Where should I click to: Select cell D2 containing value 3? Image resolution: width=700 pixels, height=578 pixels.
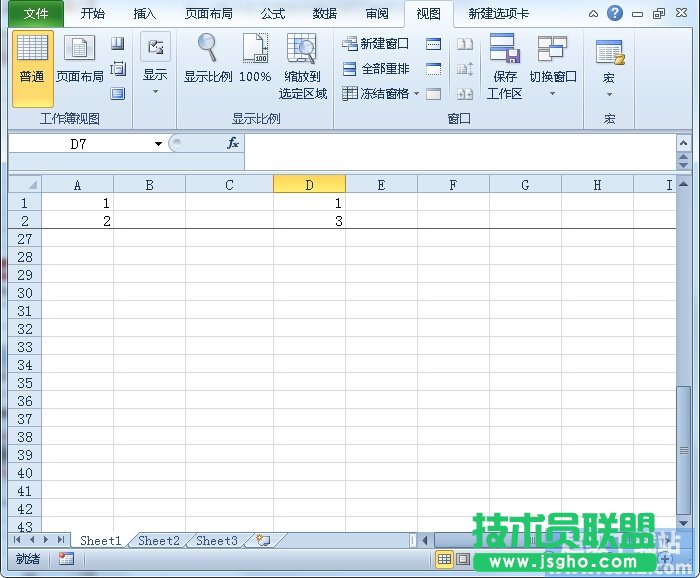tap(309, 221)
